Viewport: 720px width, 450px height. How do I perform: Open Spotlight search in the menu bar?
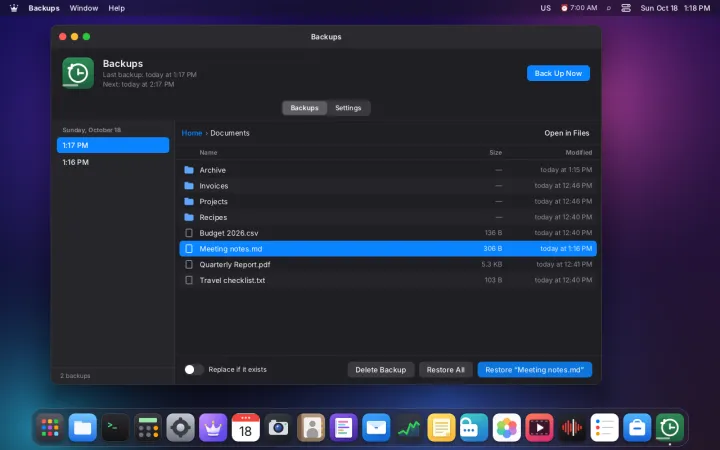(x=608, y=8)
